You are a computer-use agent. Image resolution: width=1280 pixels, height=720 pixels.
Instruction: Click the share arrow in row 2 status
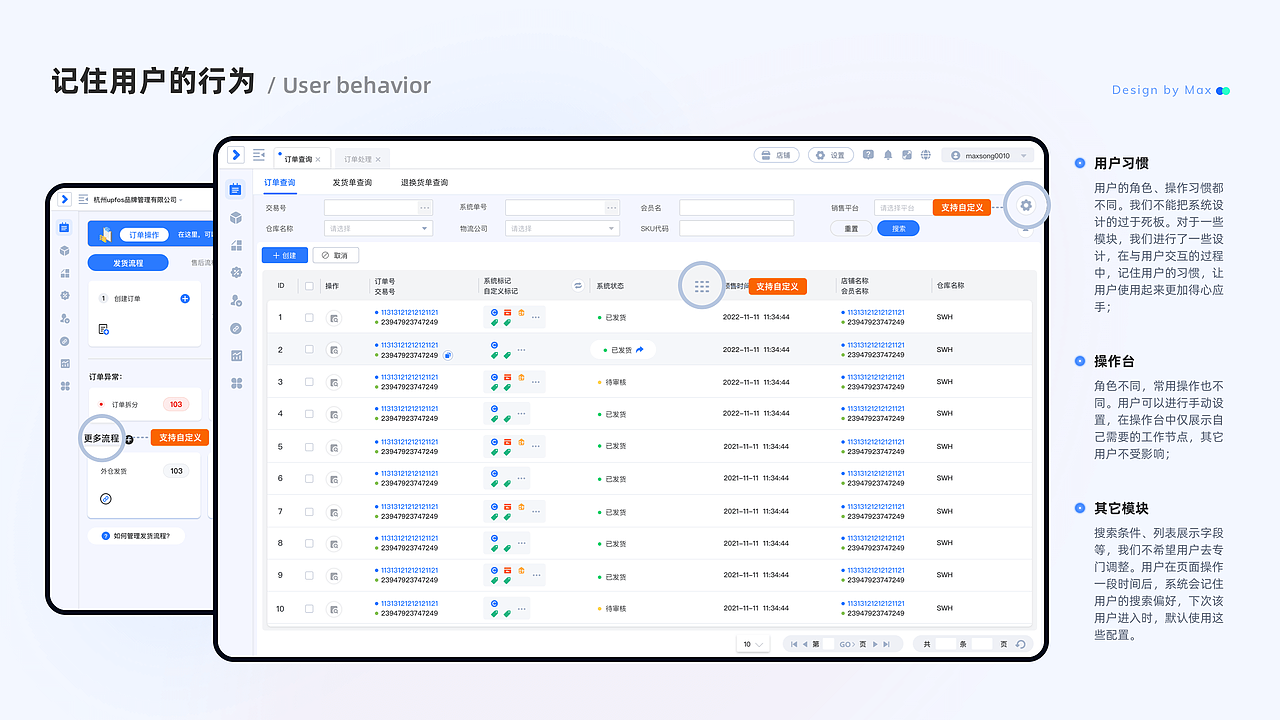coord(640,350)
